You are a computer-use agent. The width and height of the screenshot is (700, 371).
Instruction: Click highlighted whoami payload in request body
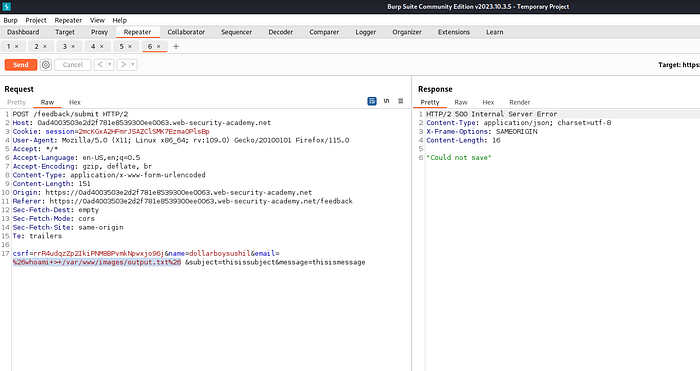tap(97, 262)
